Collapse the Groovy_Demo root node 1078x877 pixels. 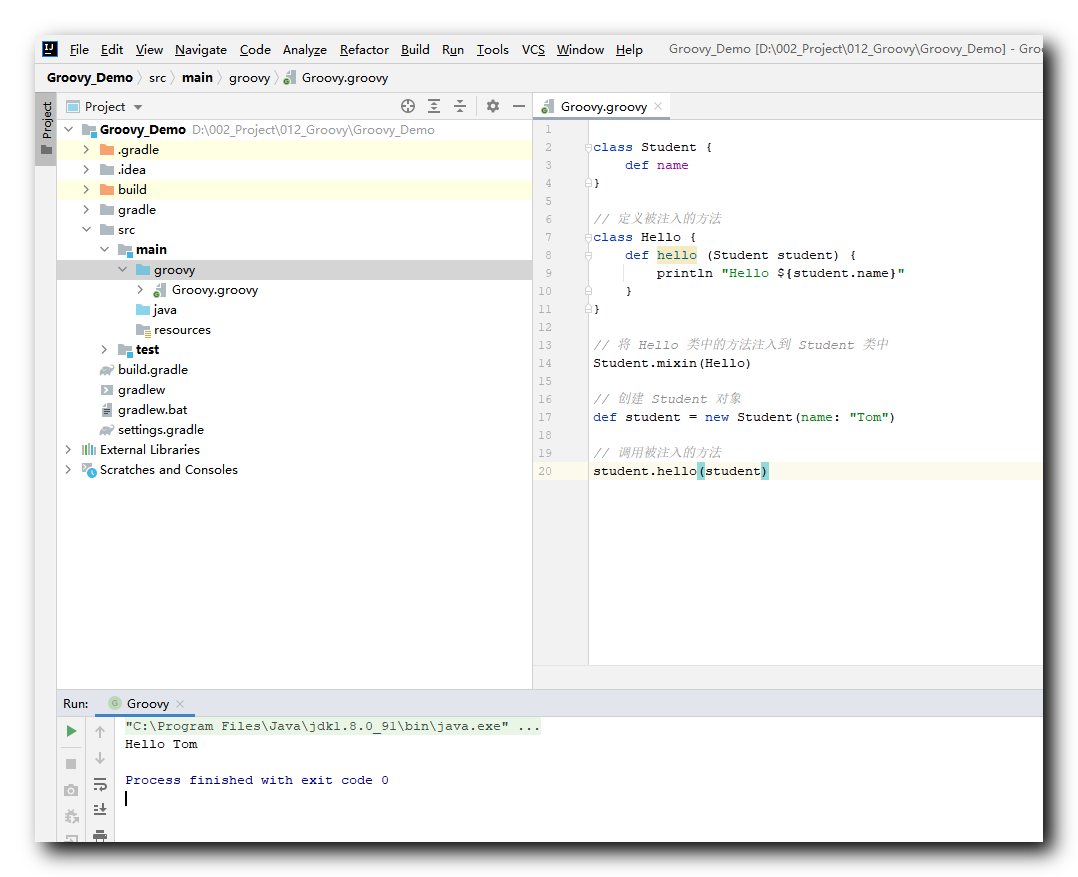point(69,129)
